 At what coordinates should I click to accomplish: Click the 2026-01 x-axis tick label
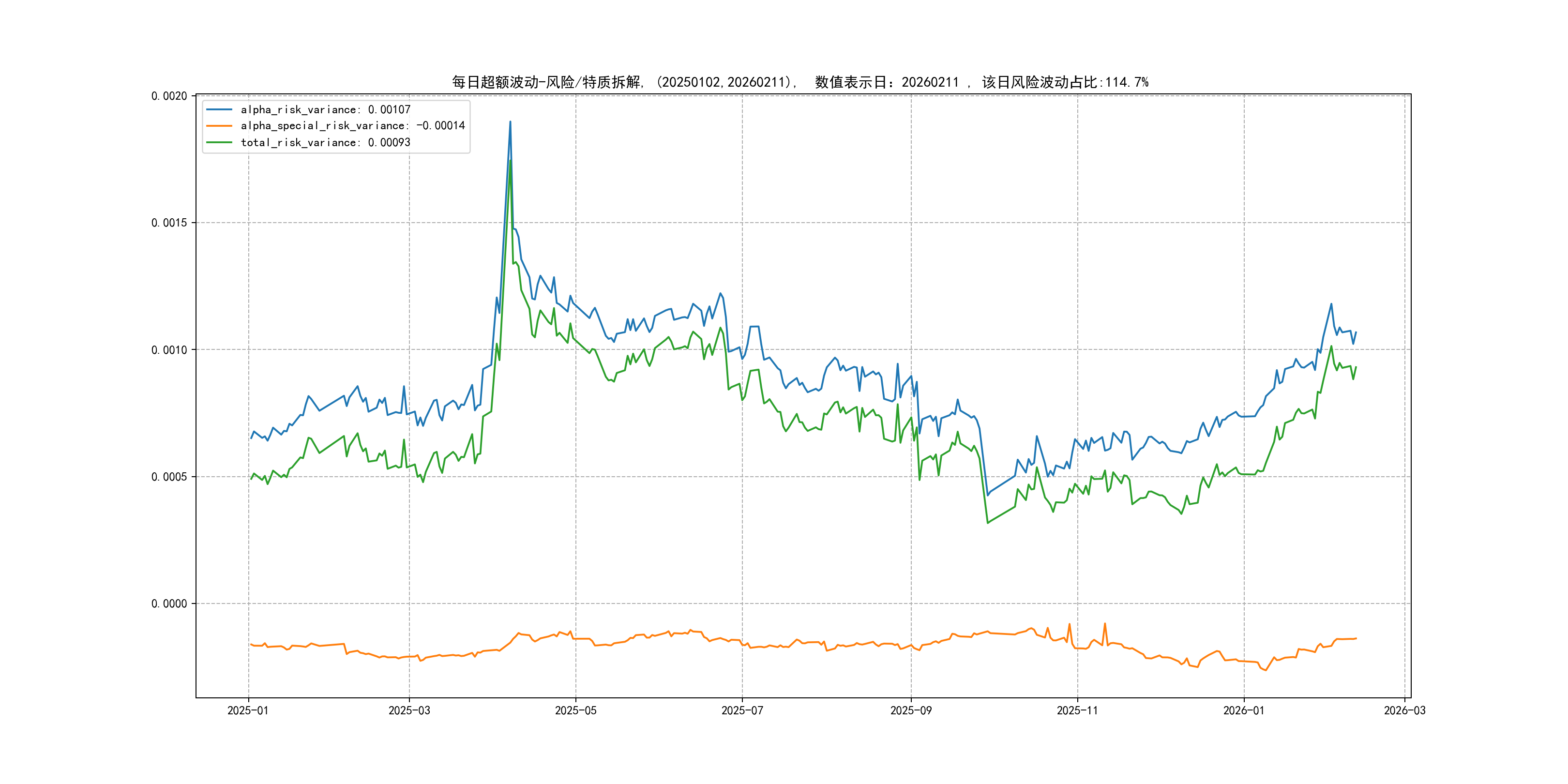(x=1244, y=710)
